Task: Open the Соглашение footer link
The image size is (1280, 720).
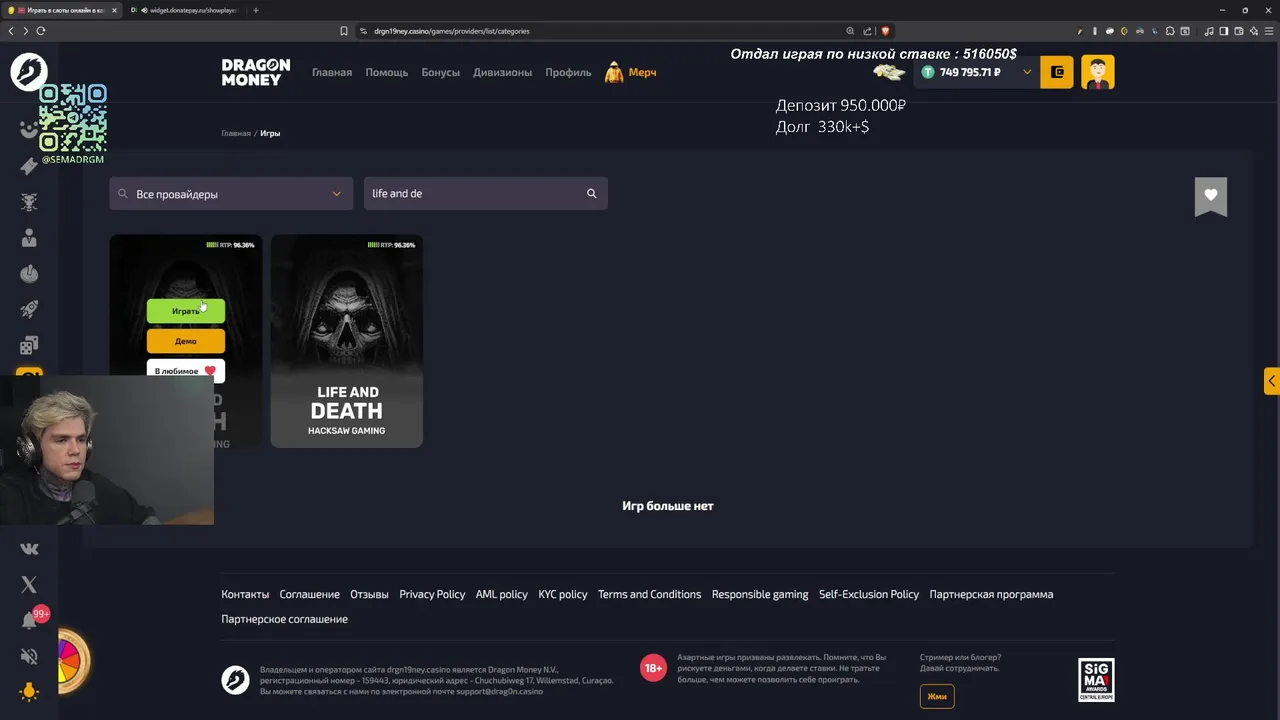Action: 310,594
